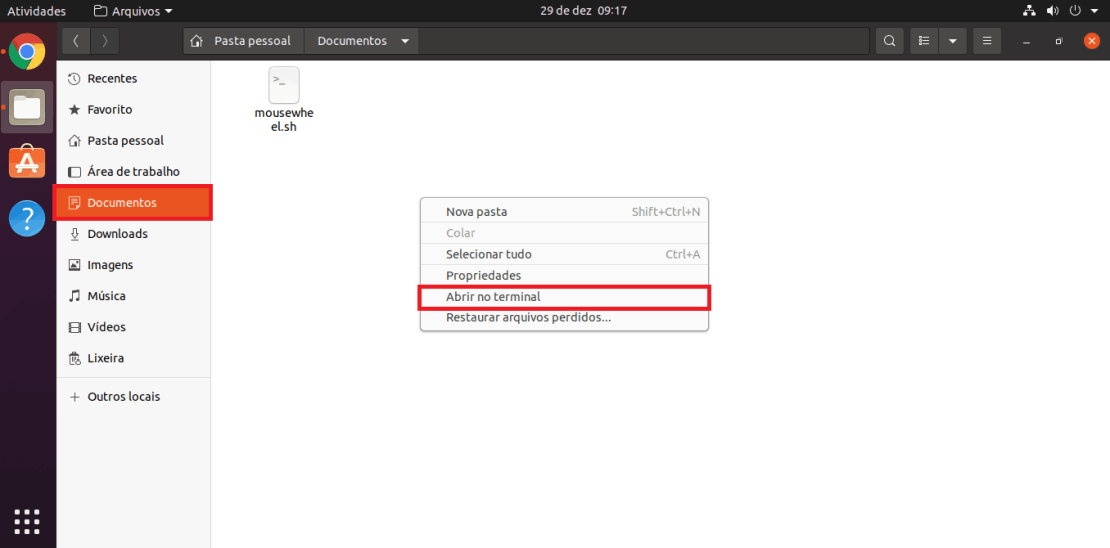Screen dimensions: 1110x548
Task: Launch Ubuntu Software from the dock
Action: (x=27, y=162)
